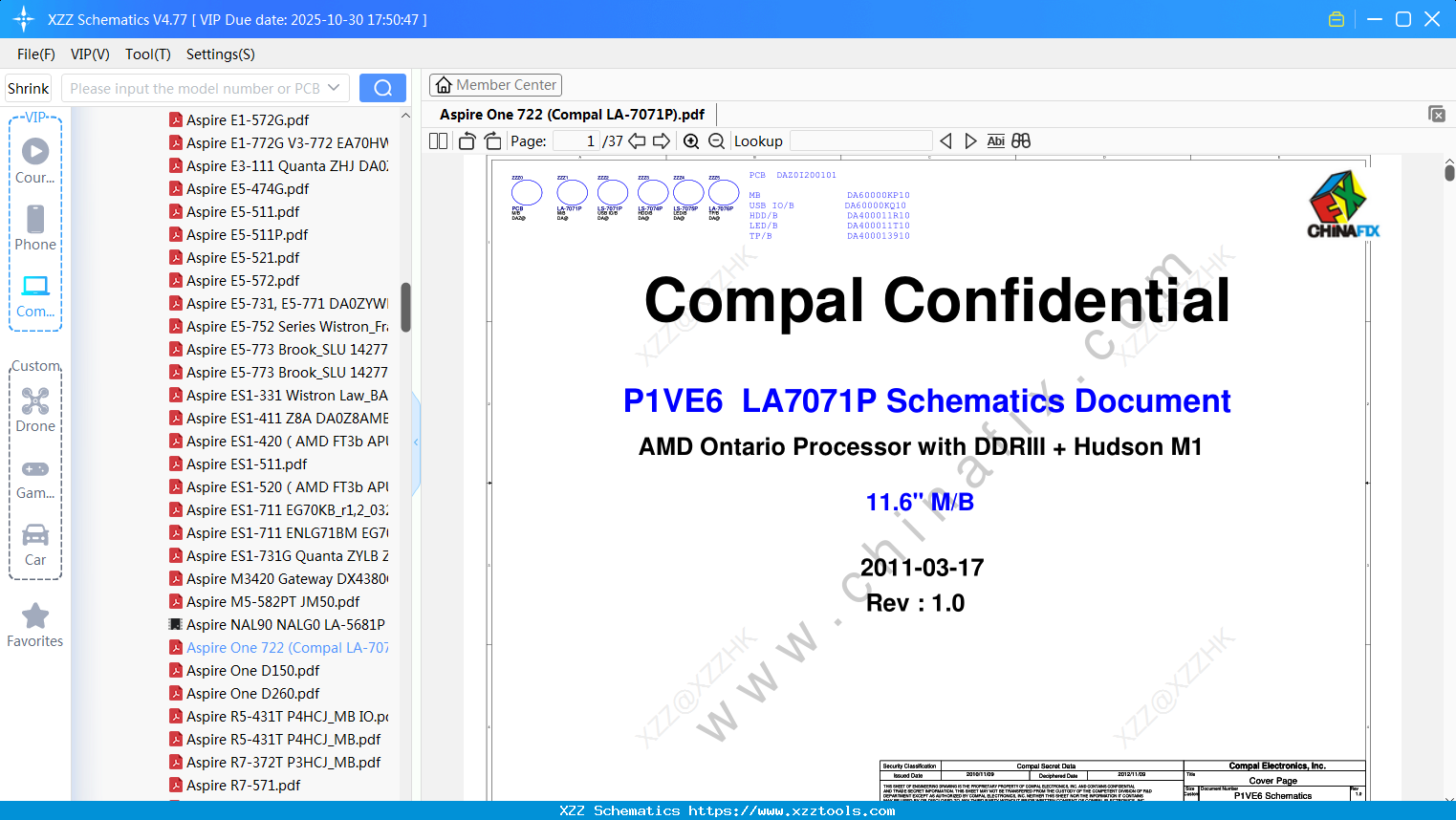
Task: Select the Phone schematics category
Action: click(x=35, y=227)
